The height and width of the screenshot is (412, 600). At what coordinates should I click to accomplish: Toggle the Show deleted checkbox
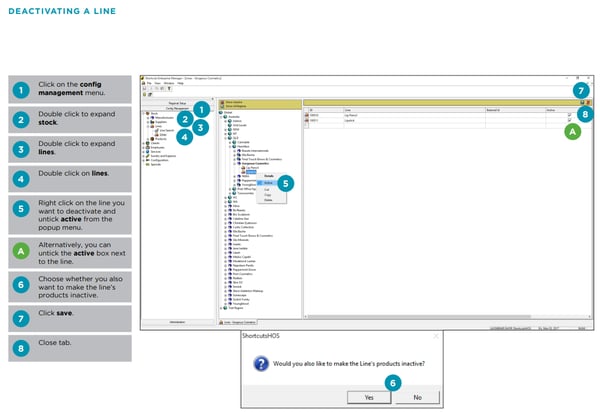pyautogui.click(x=222, y=102)
